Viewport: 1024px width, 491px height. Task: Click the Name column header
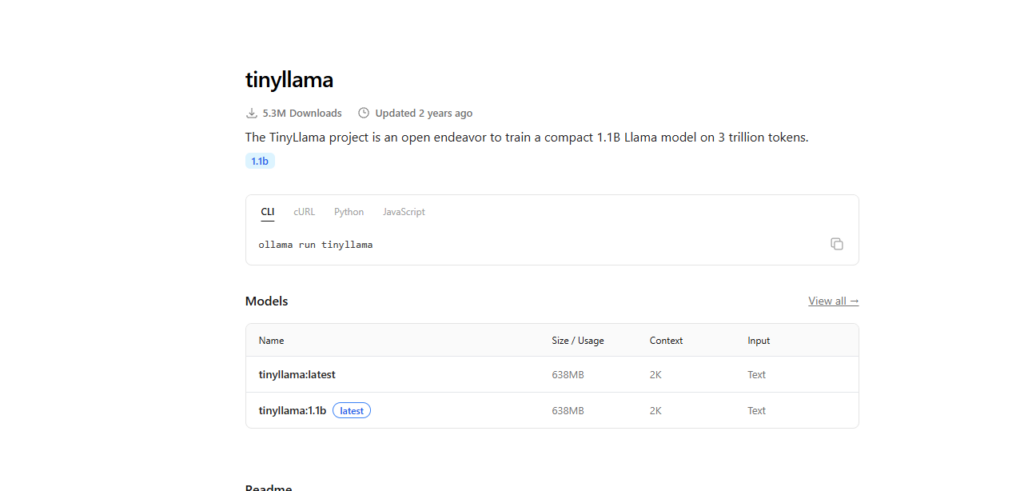click(271, 341)
